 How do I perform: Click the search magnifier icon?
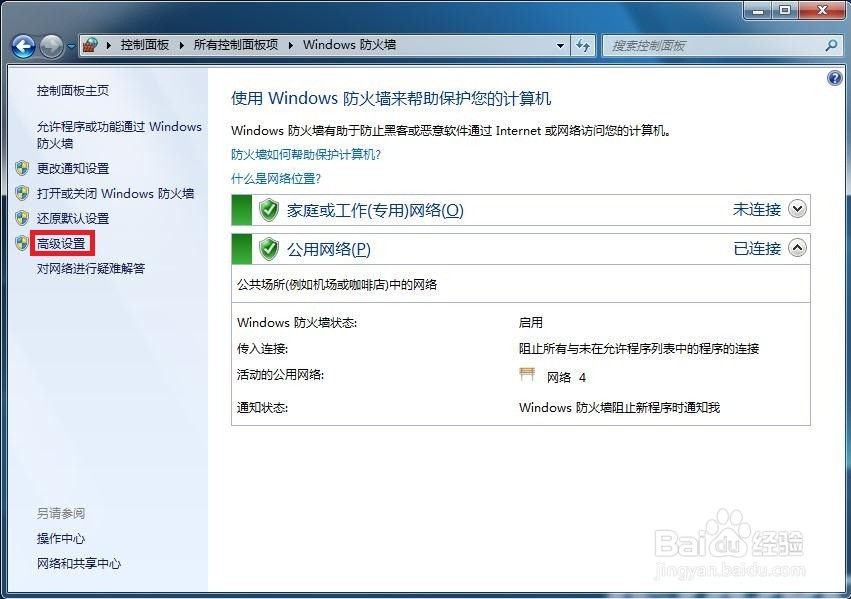(x=831, y=46)
